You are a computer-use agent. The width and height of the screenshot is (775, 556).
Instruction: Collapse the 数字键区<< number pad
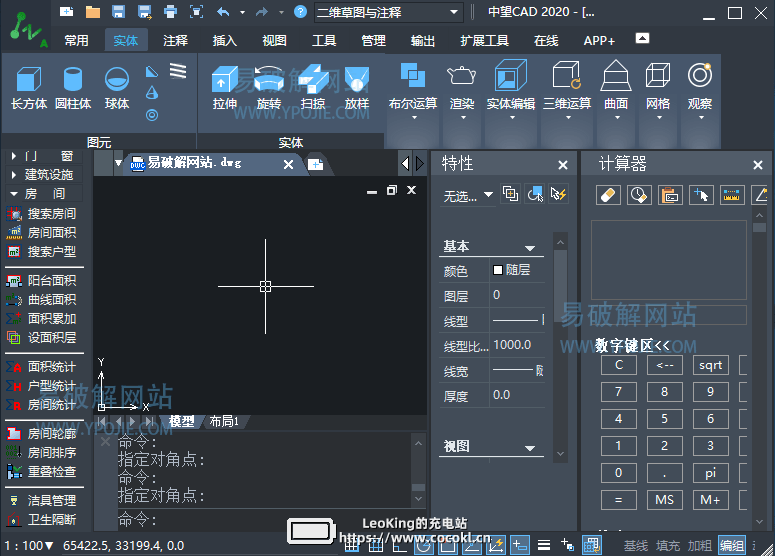pyautogui.click(x=633, y=345)
